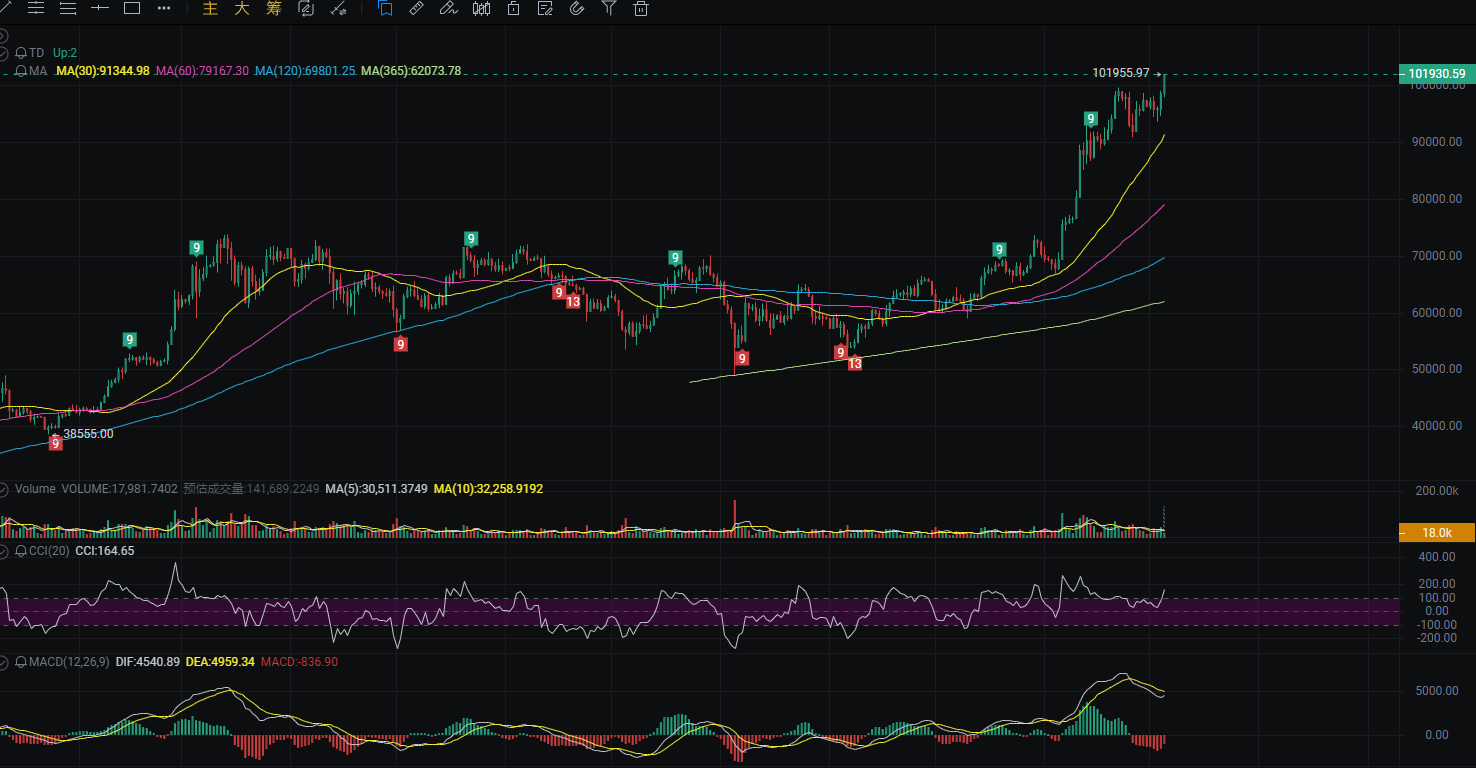Open the drawing filter funnel icon

[608, 8]
